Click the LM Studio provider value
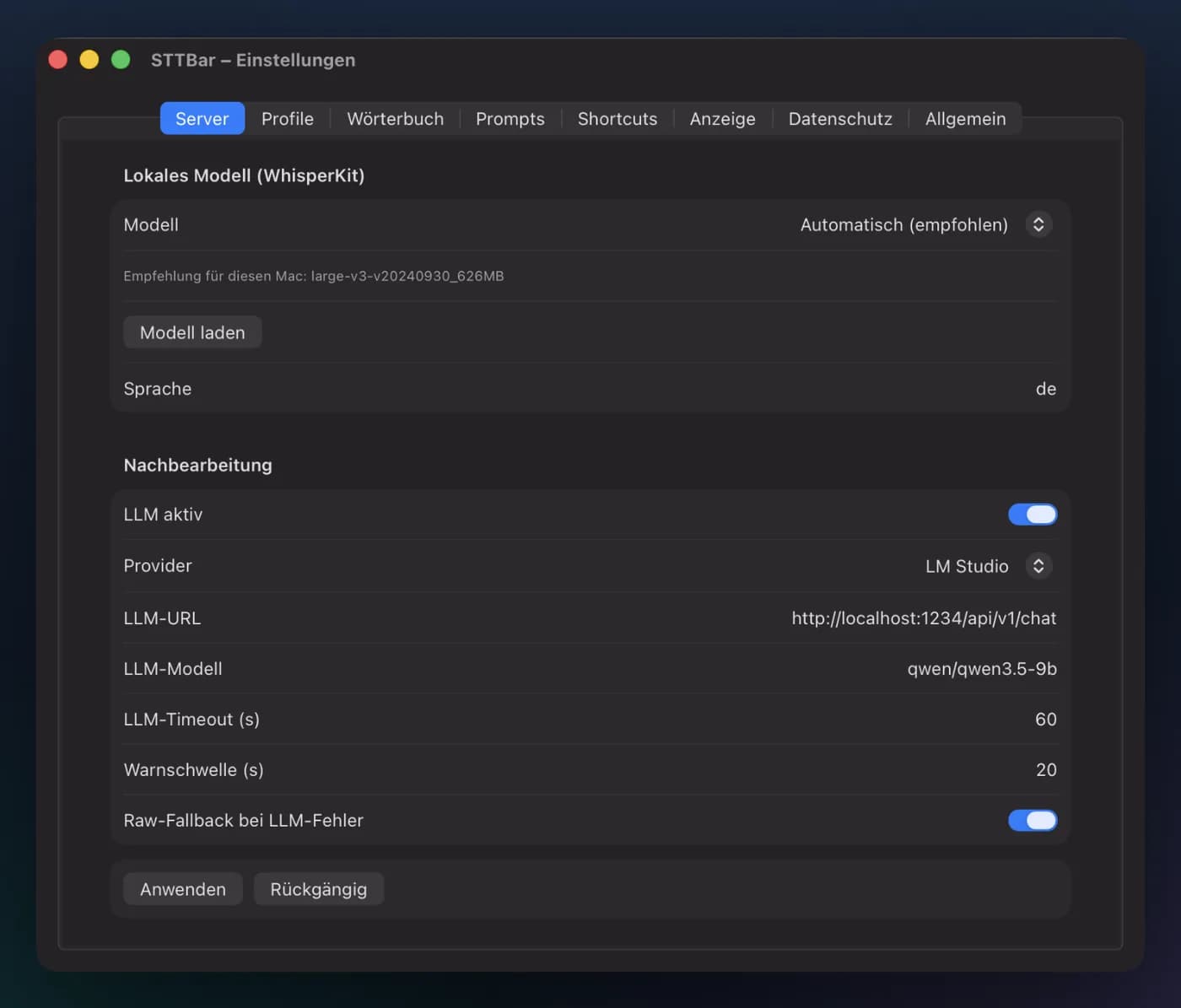This screenshot has height=1008, width=1181. 967,566
